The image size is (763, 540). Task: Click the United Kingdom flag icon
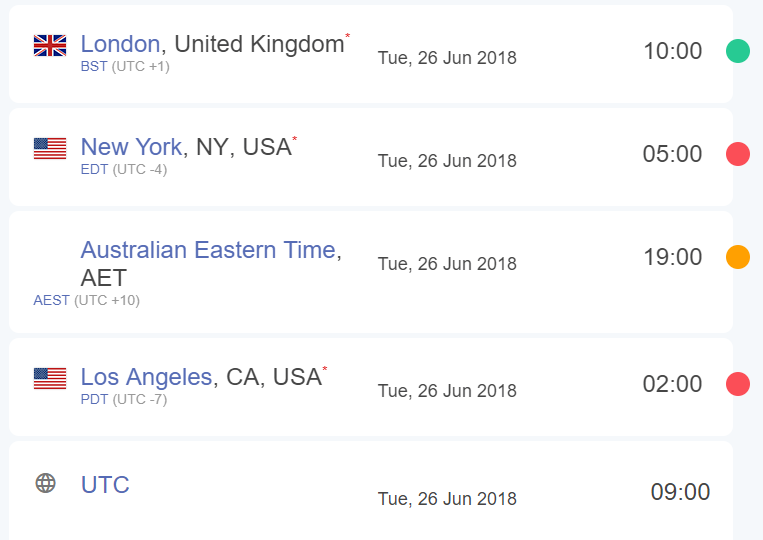coord(50,46)
